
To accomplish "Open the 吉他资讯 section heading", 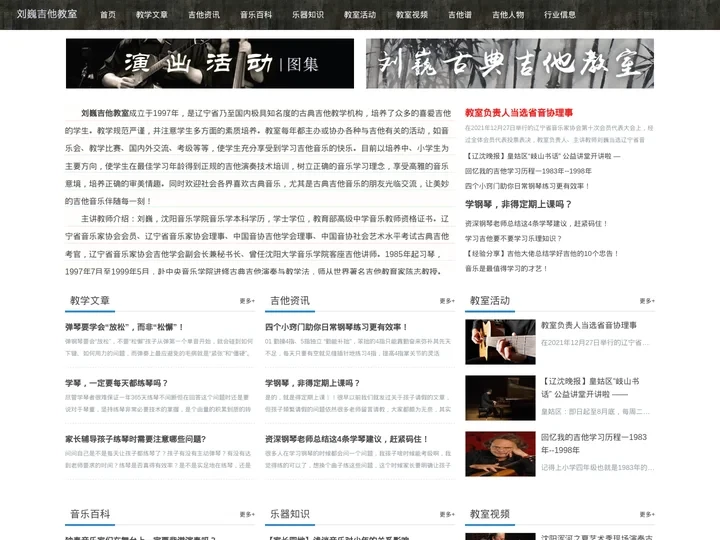I will [x=290, y=301].
